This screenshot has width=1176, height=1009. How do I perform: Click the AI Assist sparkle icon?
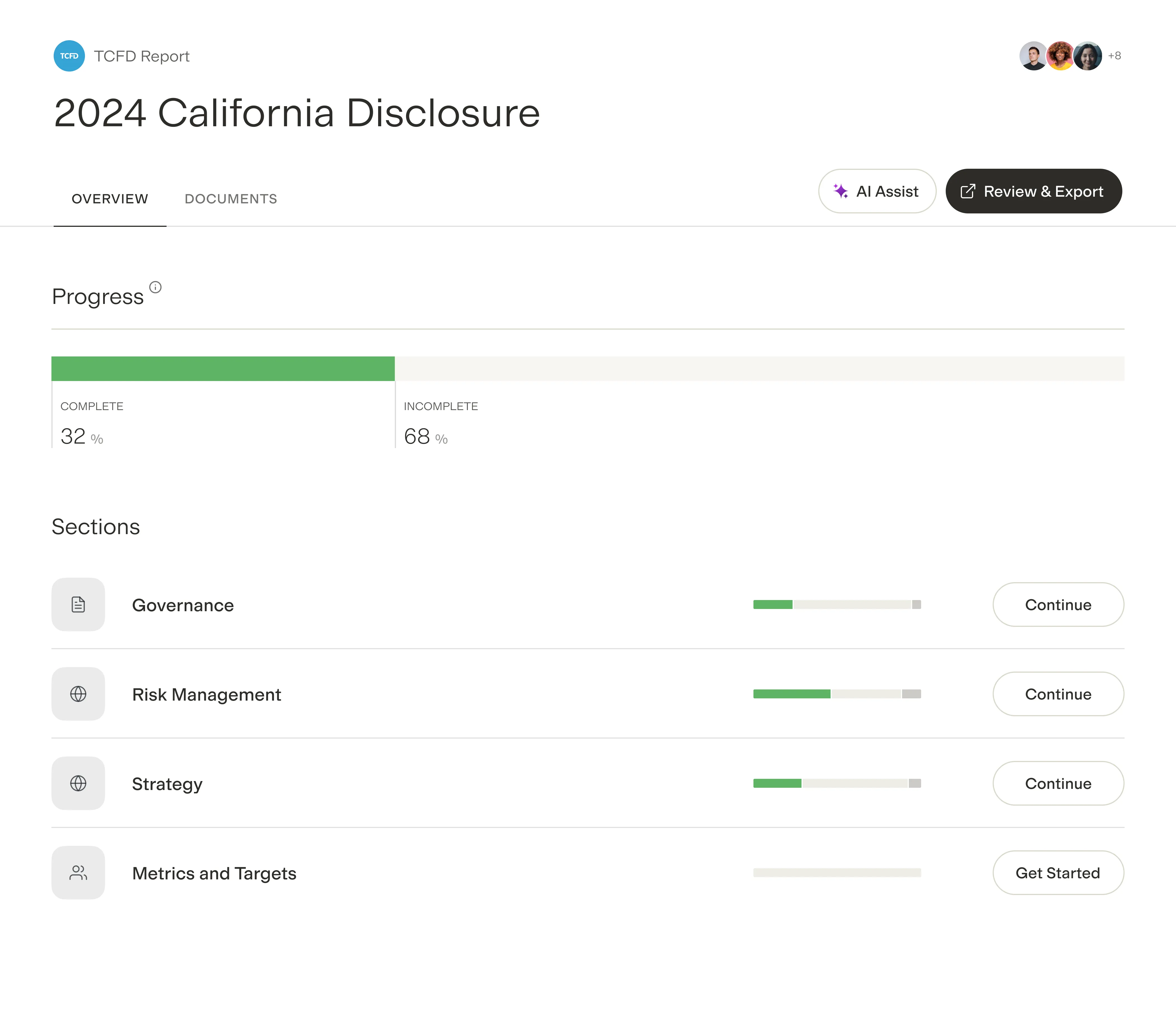[x=841, y=191]
